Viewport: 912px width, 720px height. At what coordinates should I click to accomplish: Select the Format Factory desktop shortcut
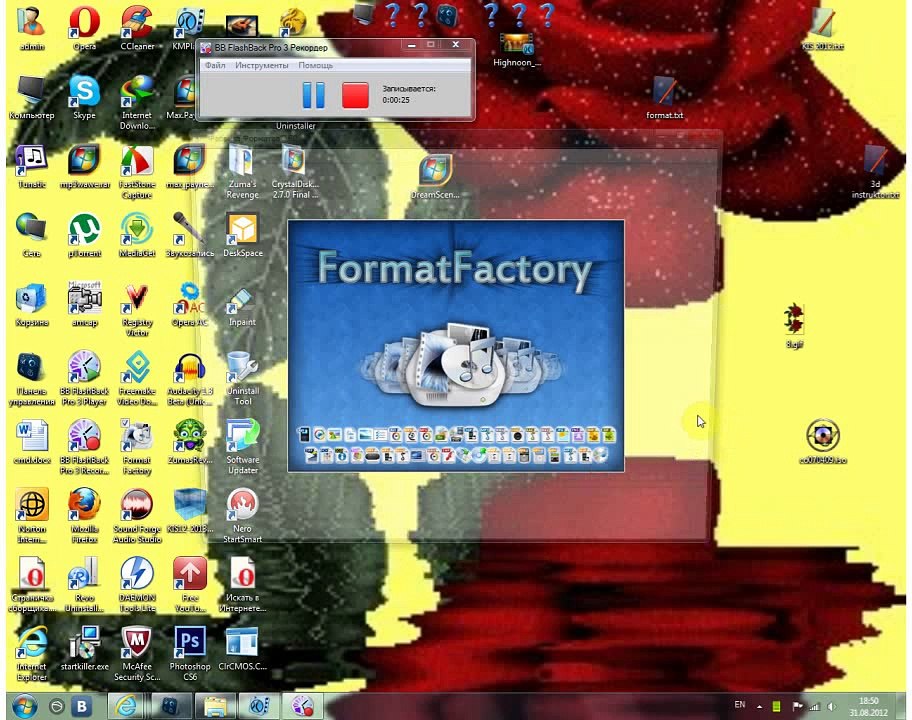pos(137,448)
